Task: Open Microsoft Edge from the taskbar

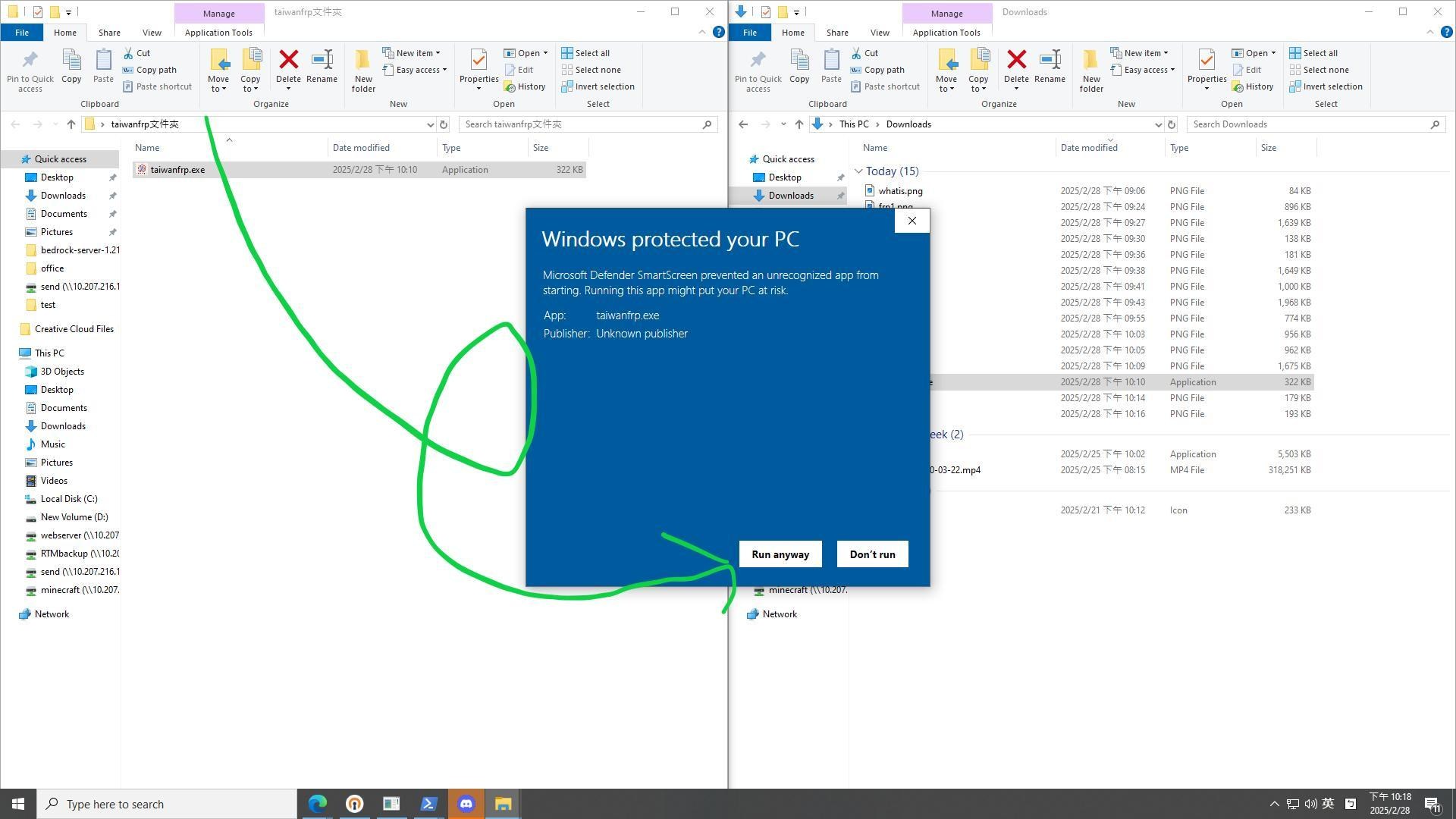Action: click(317, 804)
